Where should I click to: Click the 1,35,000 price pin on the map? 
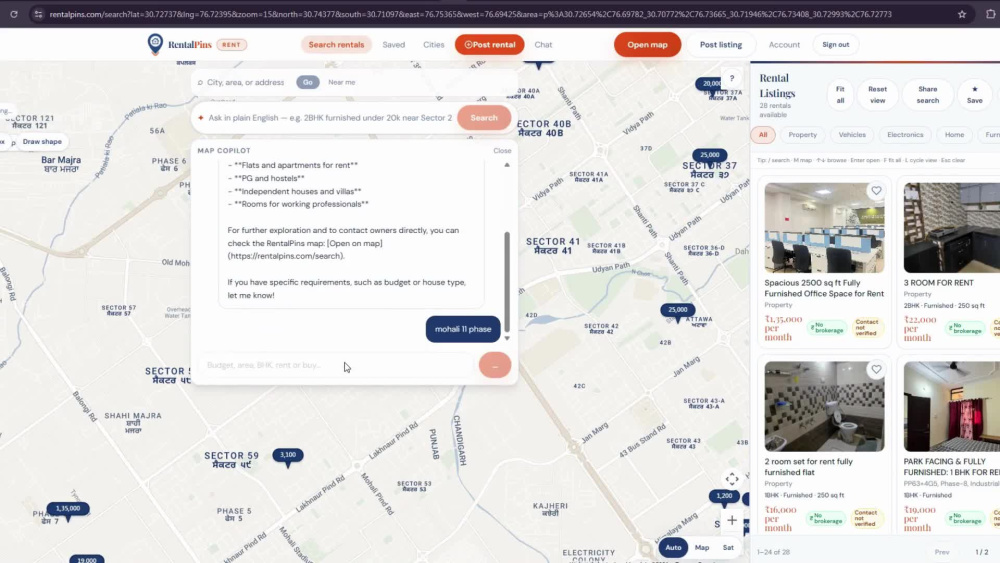pos(68,509)
